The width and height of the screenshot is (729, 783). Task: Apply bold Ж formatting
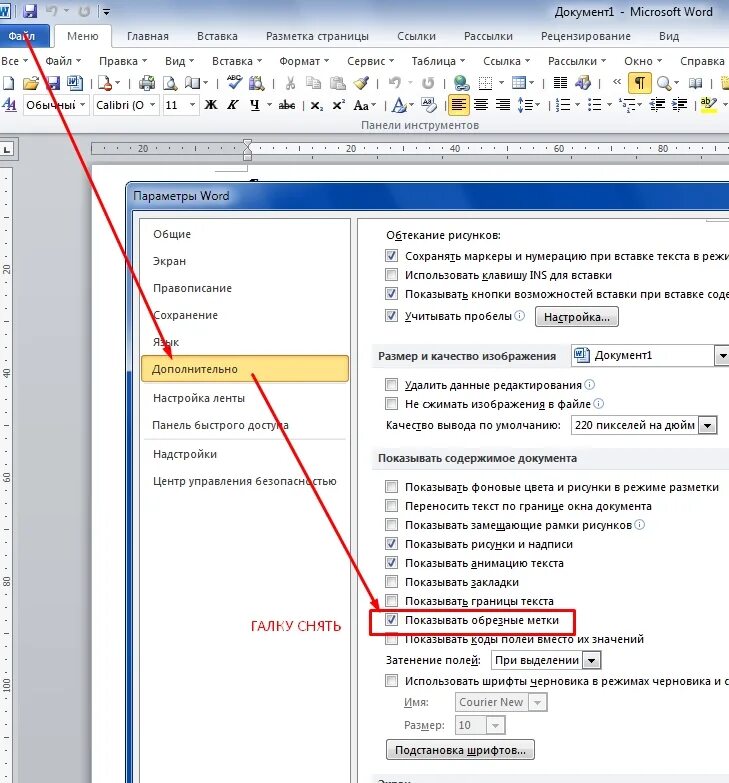(x=211, y=105)
